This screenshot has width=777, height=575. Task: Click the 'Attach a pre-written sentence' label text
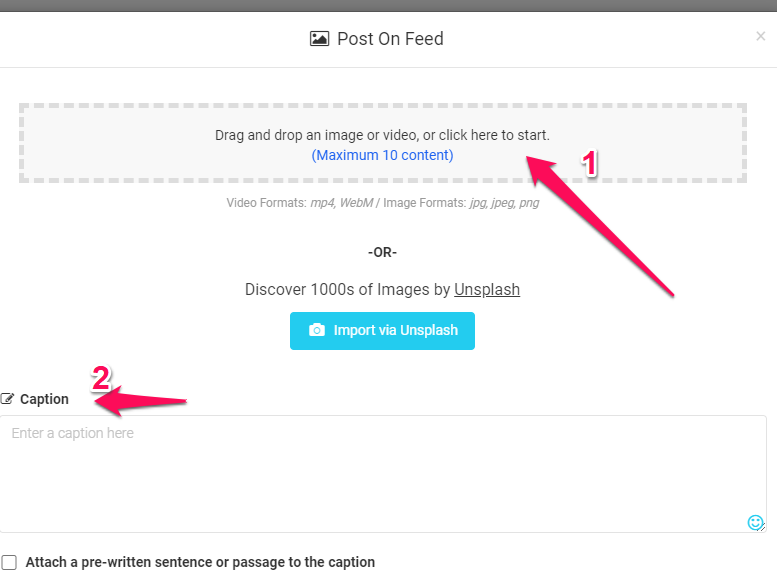pyautogui.click(x=200, y=562)
